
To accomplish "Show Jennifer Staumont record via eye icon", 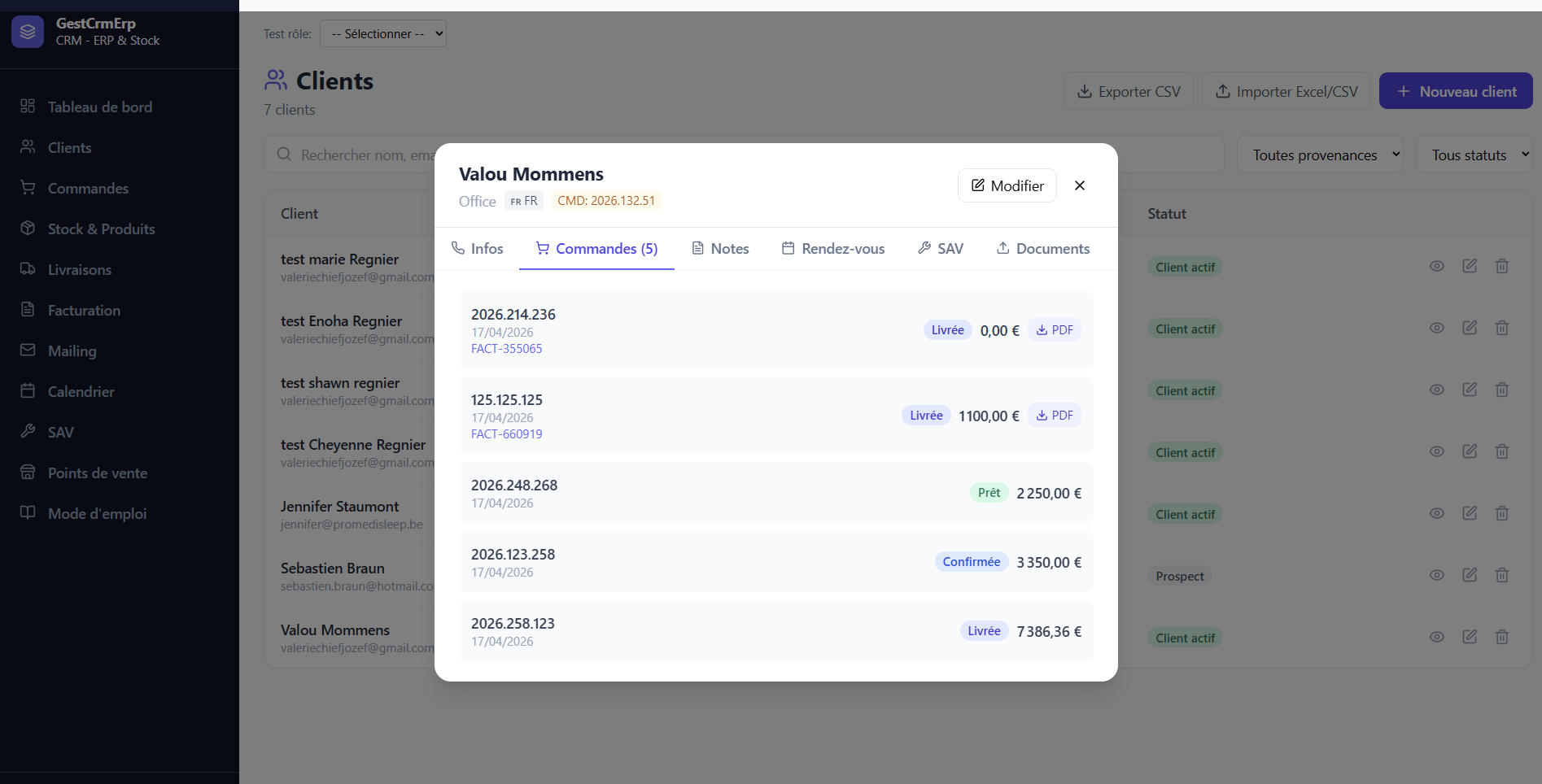I will (1437, 513).
